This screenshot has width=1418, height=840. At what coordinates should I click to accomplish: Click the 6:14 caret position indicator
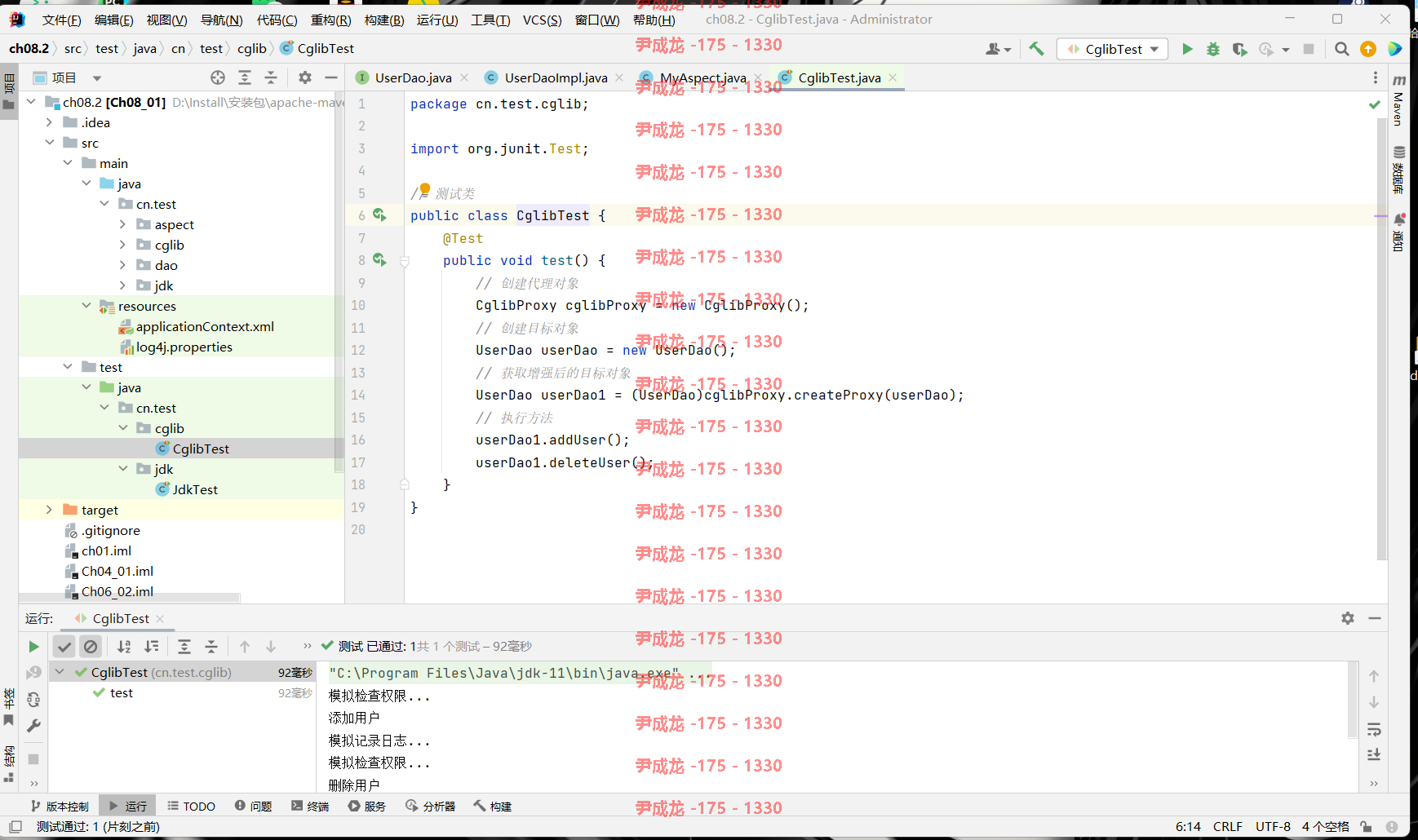1188,826
